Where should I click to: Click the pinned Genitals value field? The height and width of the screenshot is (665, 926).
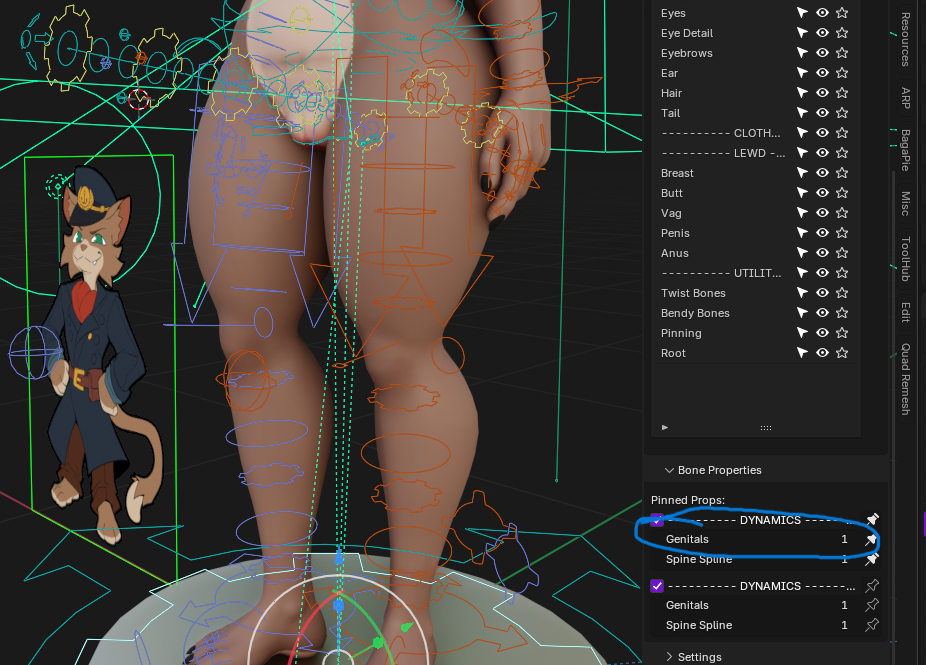click(758, 539)
